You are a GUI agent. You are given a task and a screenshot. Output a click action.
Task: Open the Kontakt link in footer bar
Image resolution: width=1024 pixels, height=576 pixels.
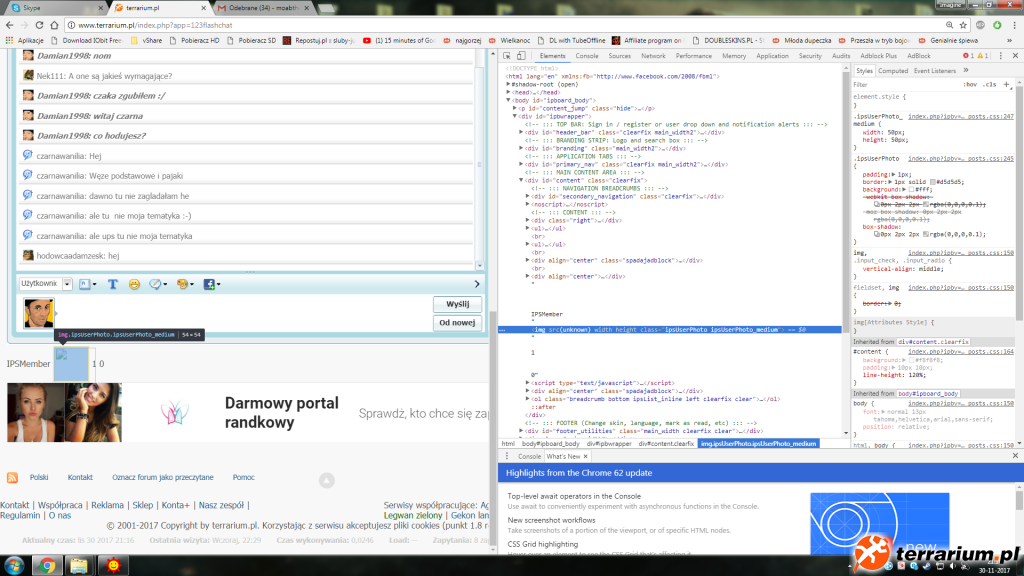(x=80, y=477)
